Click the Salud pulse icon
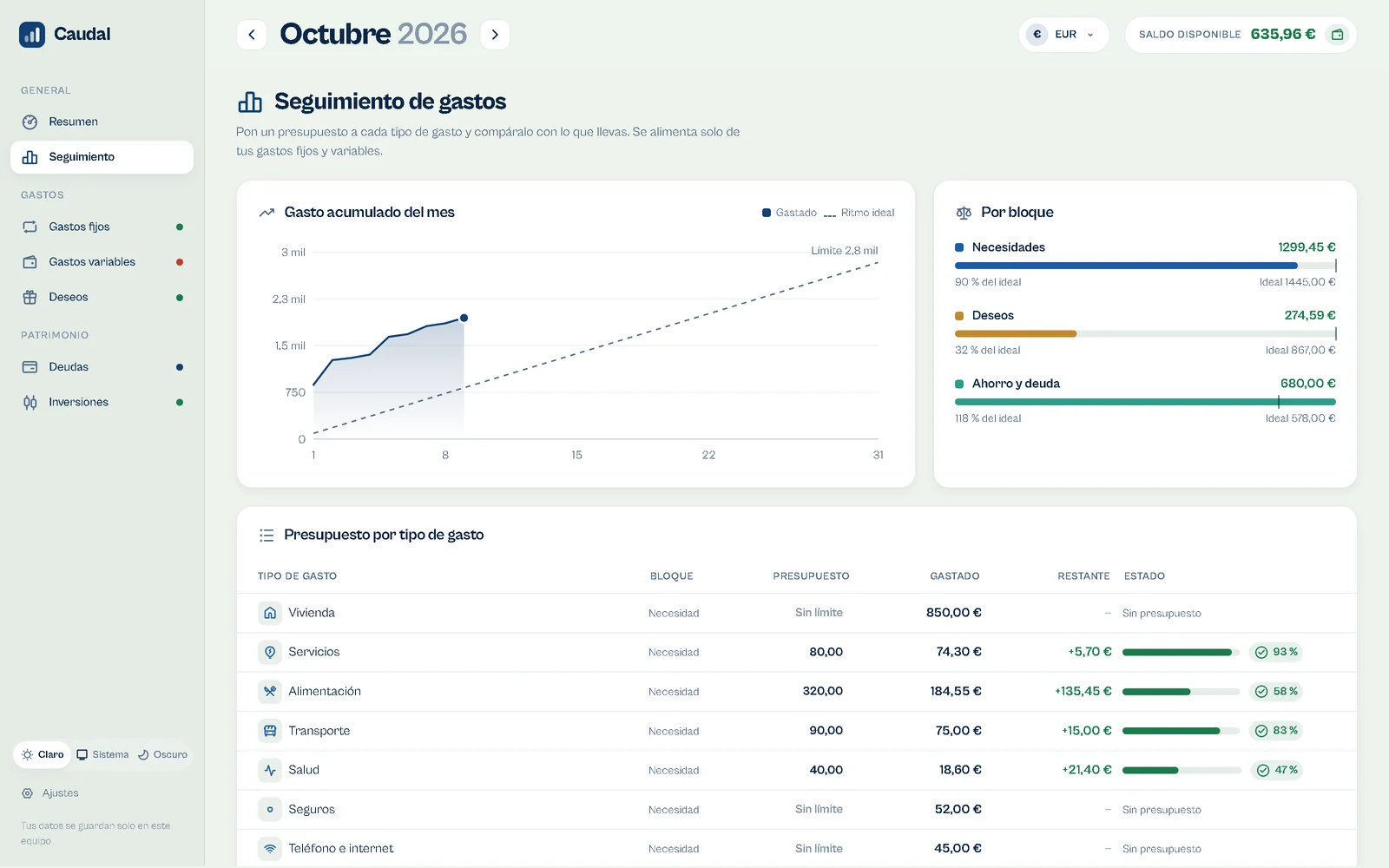 tap(270, 770)
